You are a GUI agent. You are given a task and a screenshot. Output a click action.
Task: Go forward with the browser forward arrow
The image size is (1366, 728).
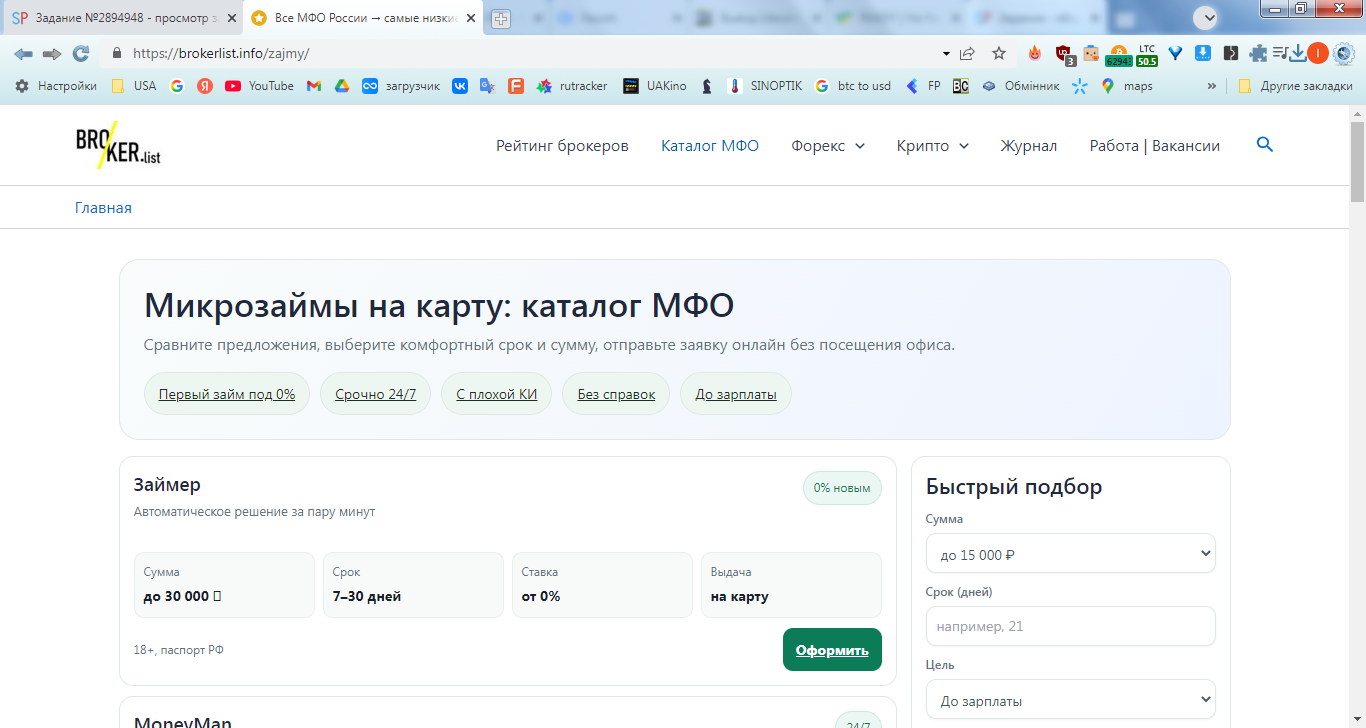tap(52, 54)
